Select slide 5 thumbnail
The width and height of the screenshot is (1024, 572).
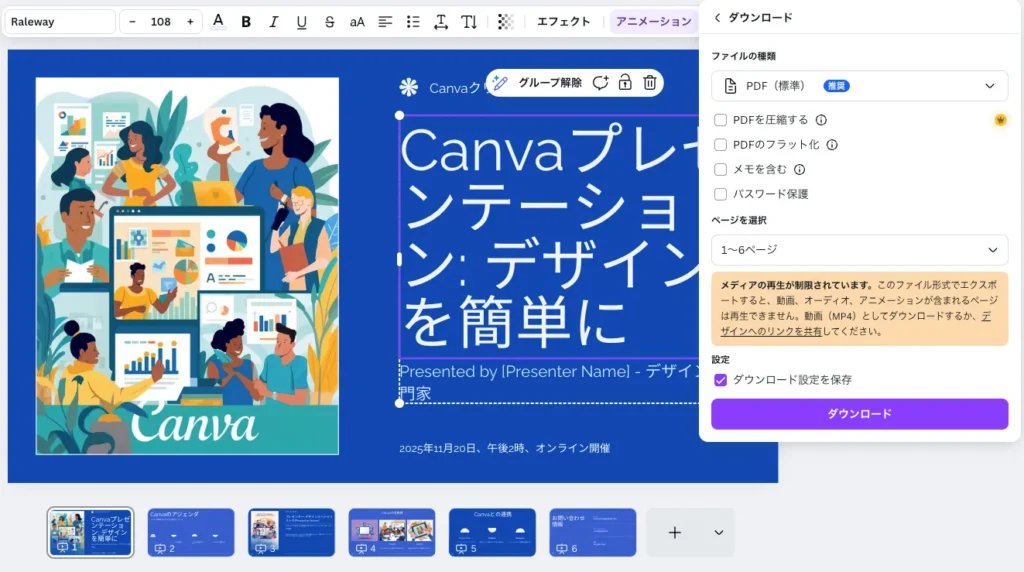[492, 533]
